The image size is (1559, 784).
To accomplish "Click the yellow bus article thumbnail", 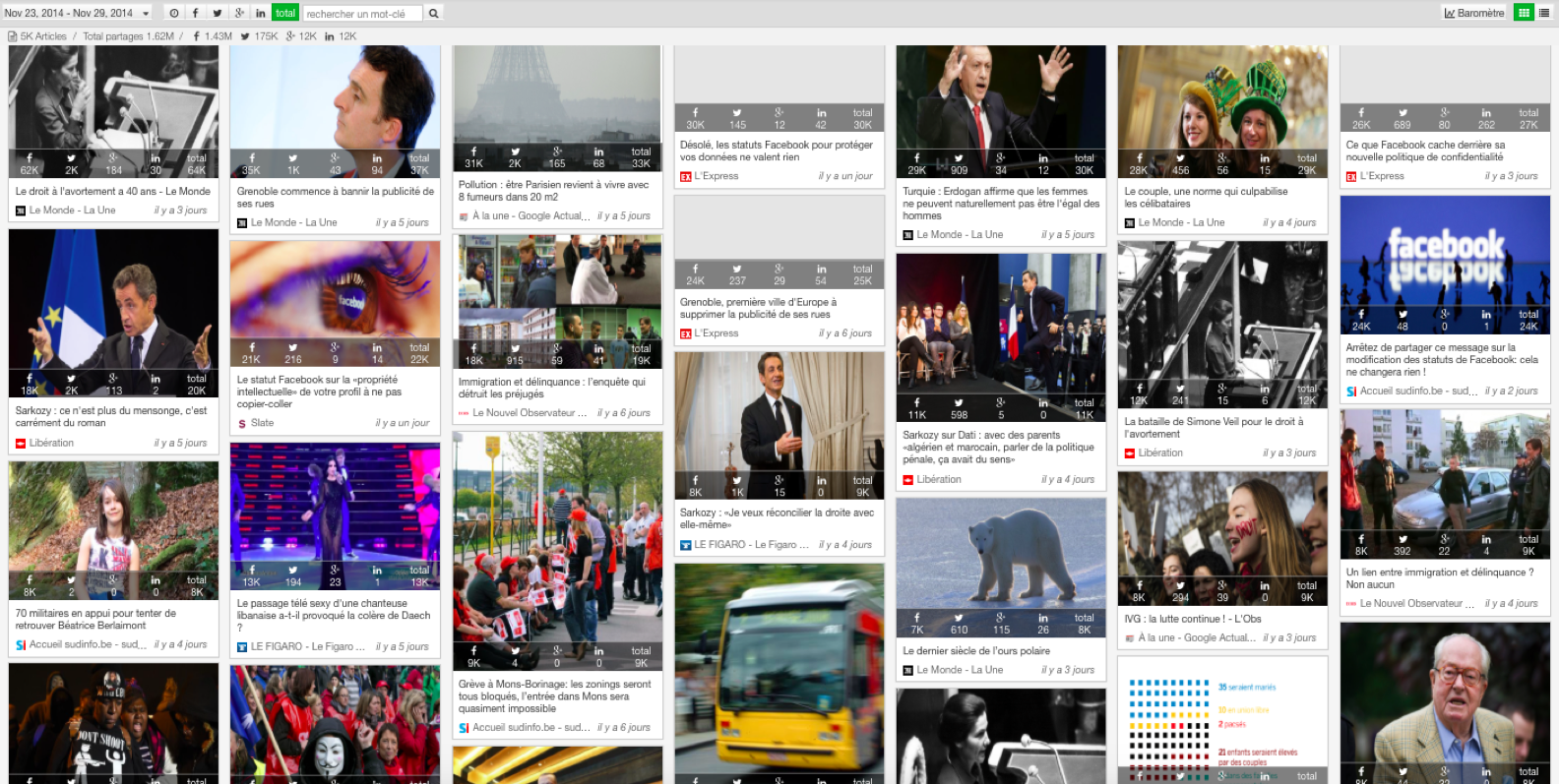I will [x=779, y=674].
